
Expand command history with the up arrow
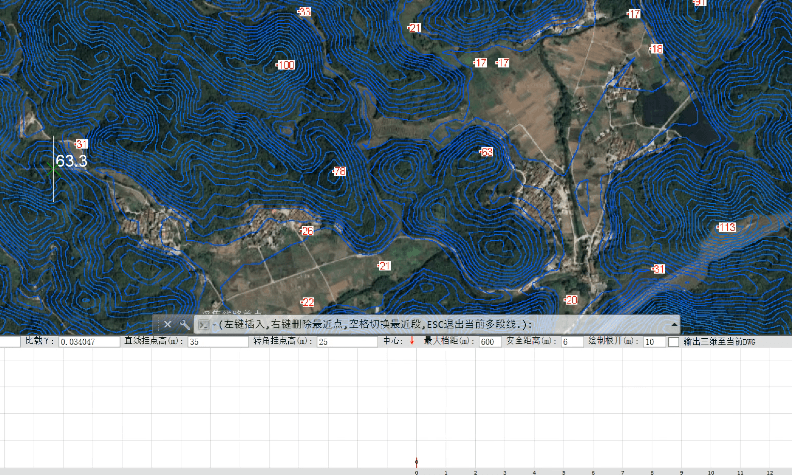[674, 325]
